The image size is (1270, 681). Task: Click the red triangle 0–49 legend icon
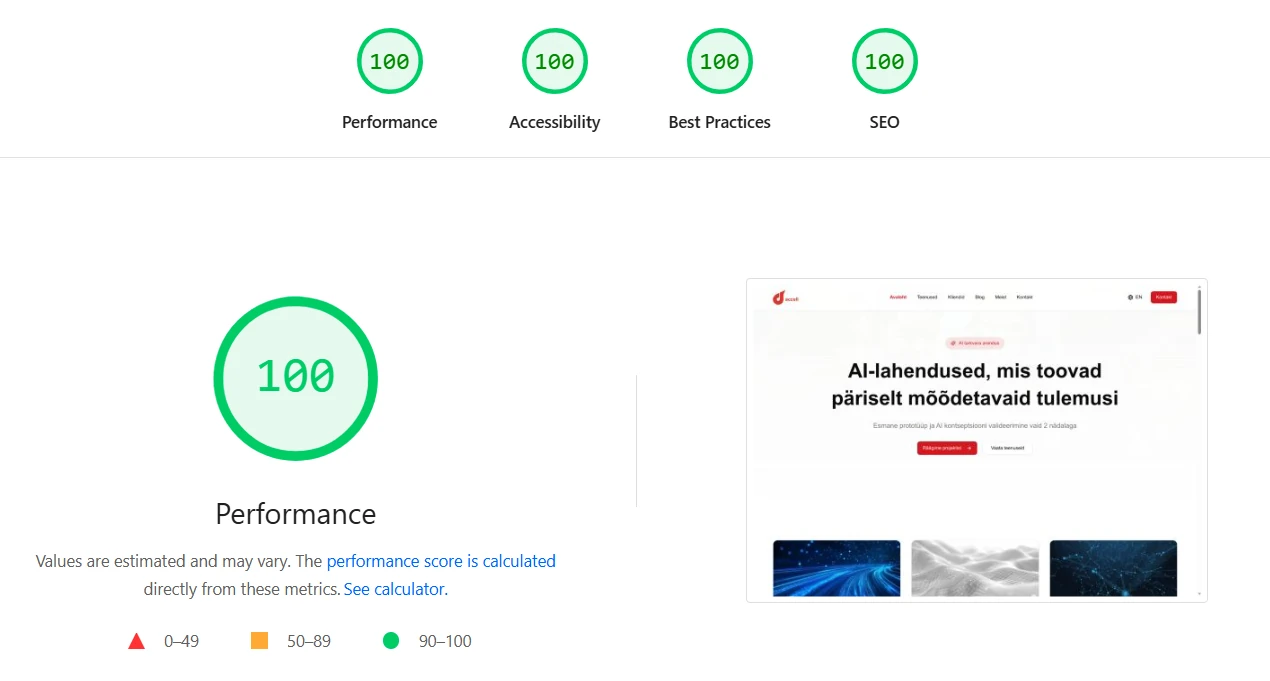[137, 640]
